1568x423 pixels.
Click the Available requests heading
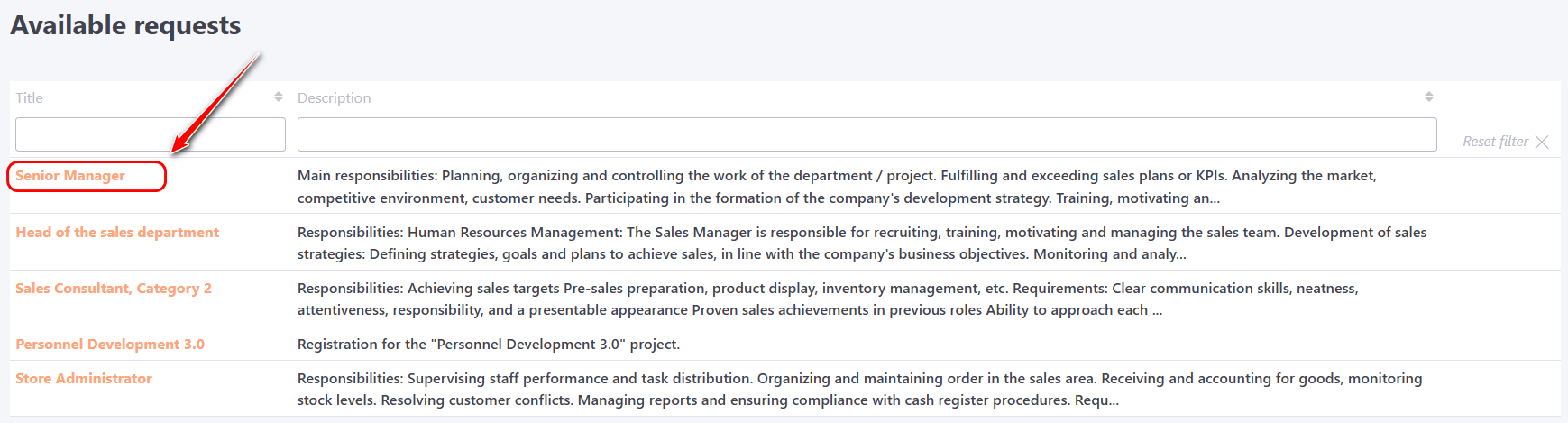(125, 25)
